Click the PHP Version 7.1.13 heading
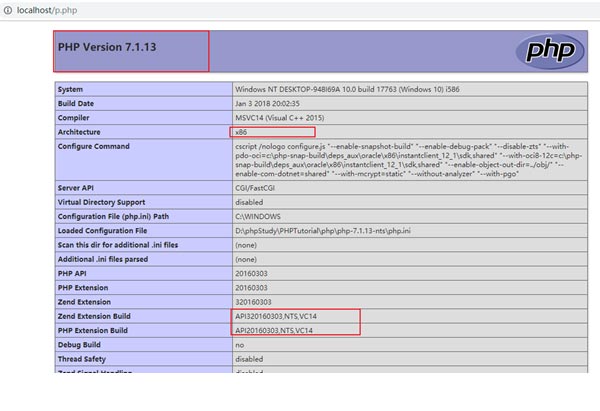Screen dimensions: 600x411 [107, 47]
